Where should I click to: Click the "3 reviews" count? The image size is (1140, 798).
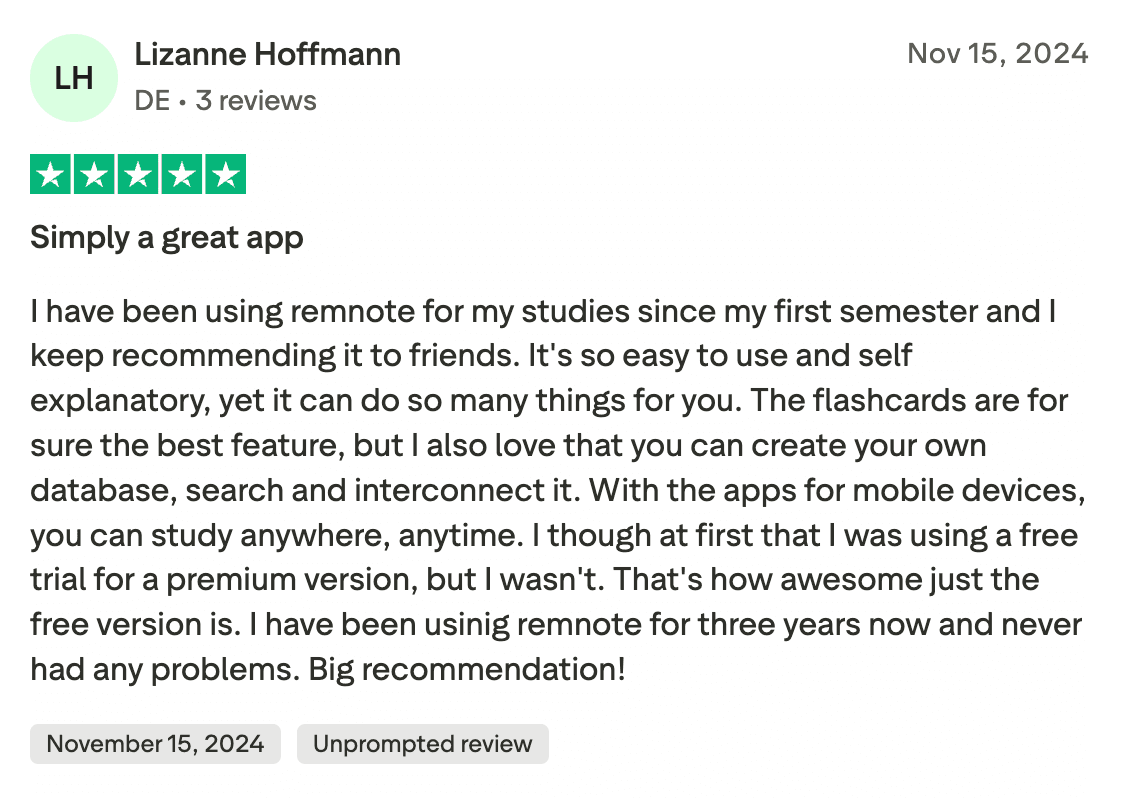click(256, 101)
